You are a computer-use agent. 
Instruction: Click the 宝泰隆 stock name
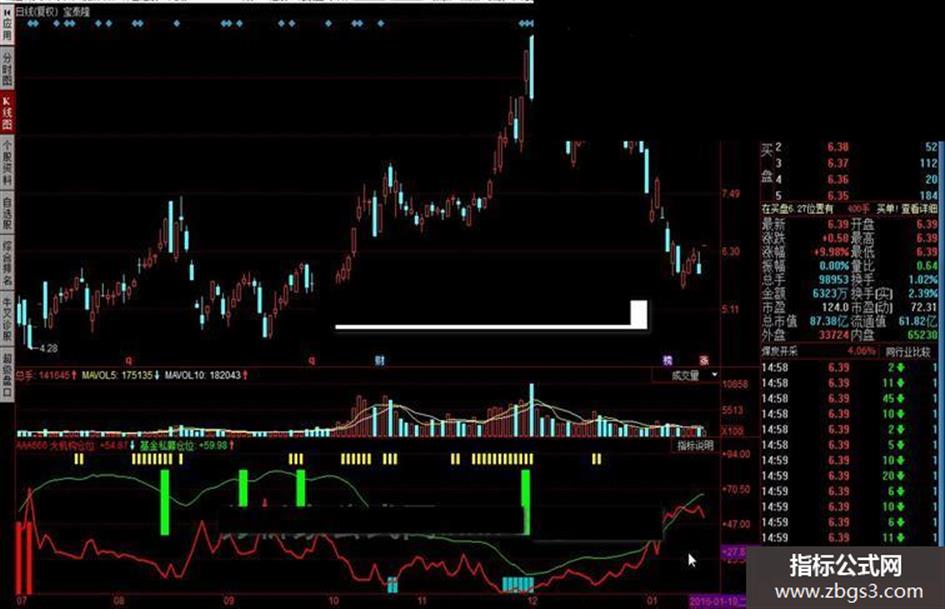pyautogui.click(x=77, y=11)
